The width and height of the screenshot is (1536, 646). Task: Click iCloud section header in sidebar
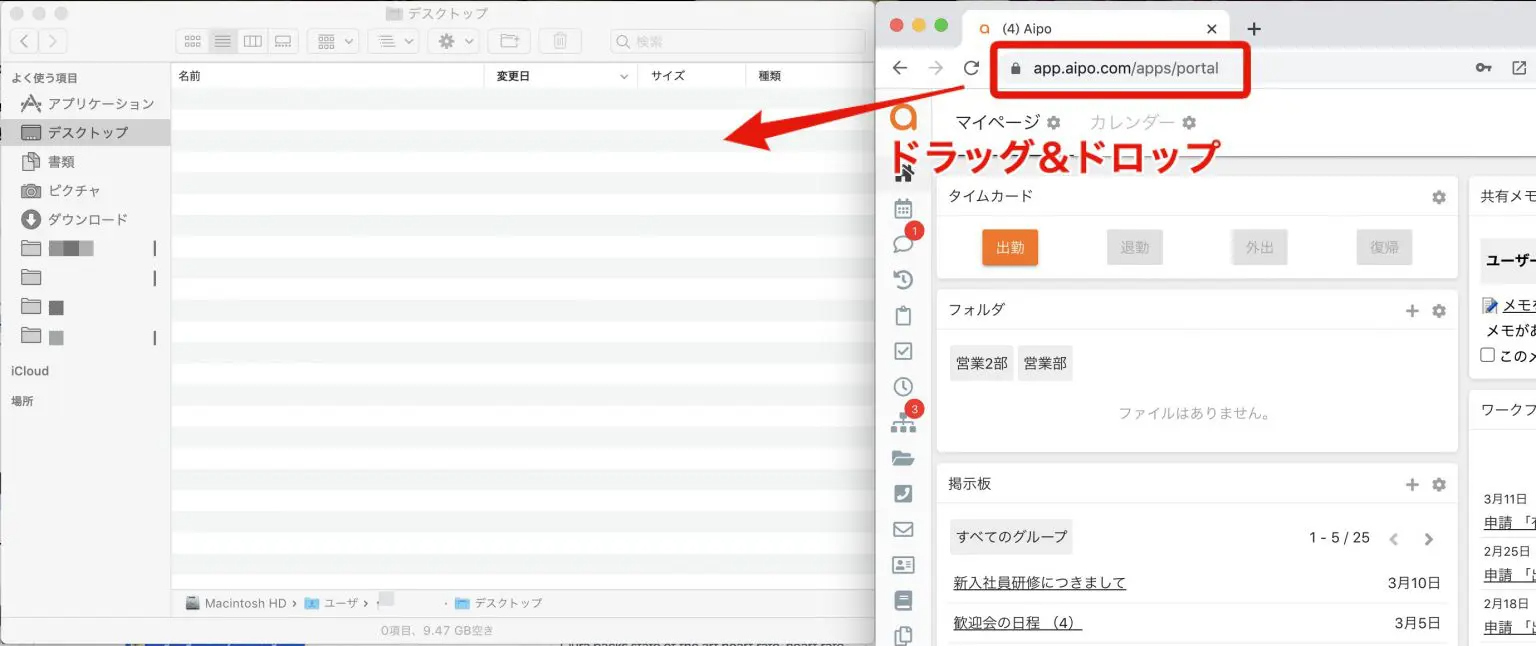(30, 371)
